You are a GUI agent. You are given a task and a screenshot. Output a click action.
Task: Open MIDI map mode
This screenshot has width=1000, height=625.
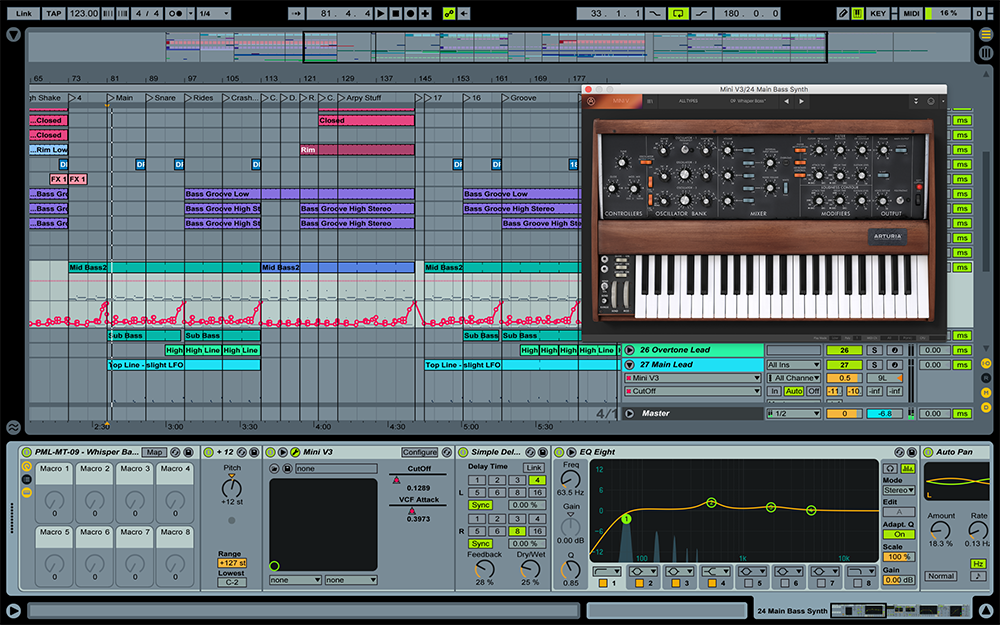point(911,13)
